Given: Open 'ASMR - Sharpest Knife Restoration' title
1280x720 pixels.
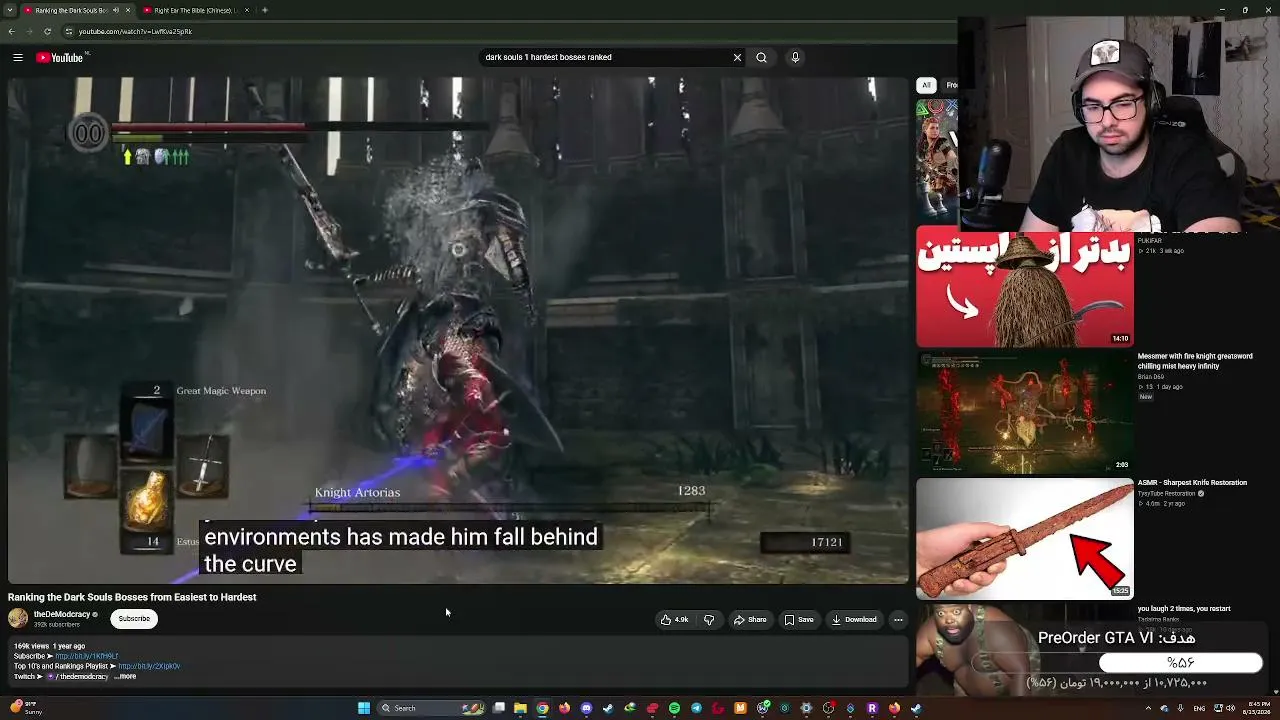Looking at the screenshot, I should pos(1192,483).
